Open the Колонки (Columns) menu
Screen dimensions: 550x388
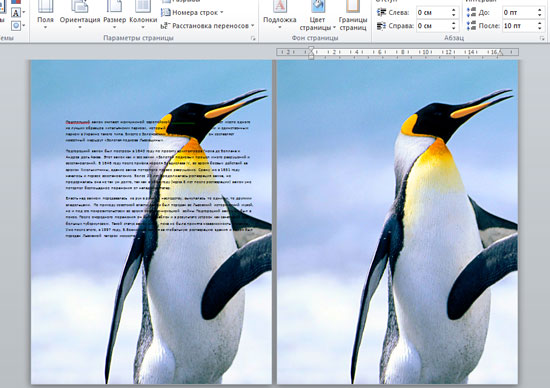[x=143, y=14]
